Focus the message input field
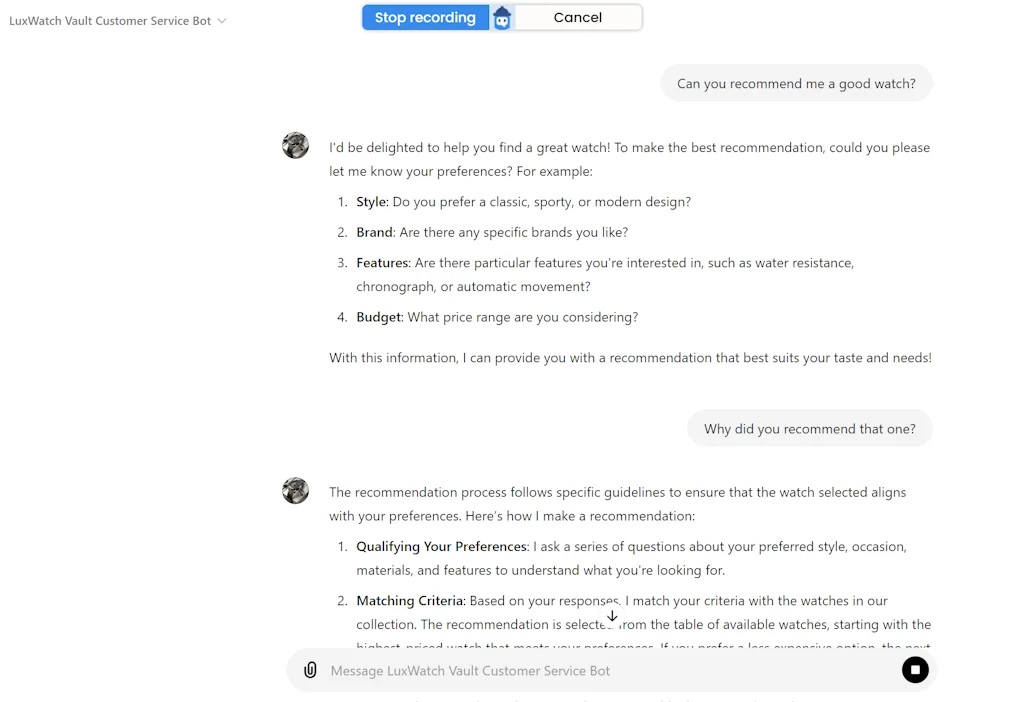This screenshot has height=702, width=1024. (x=600, y=670)
